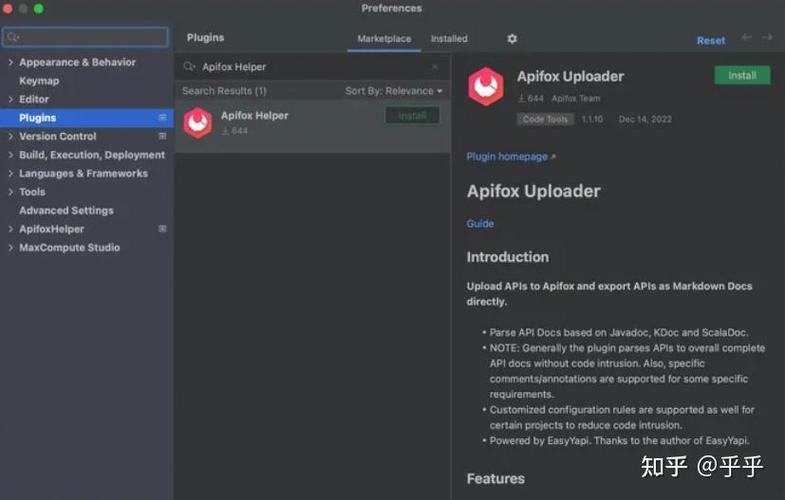Image resolution: width=785 pixels, height=500 pixels.
Task: Open the Guide link
Action: pyautogui.click(x=480, y=223)
